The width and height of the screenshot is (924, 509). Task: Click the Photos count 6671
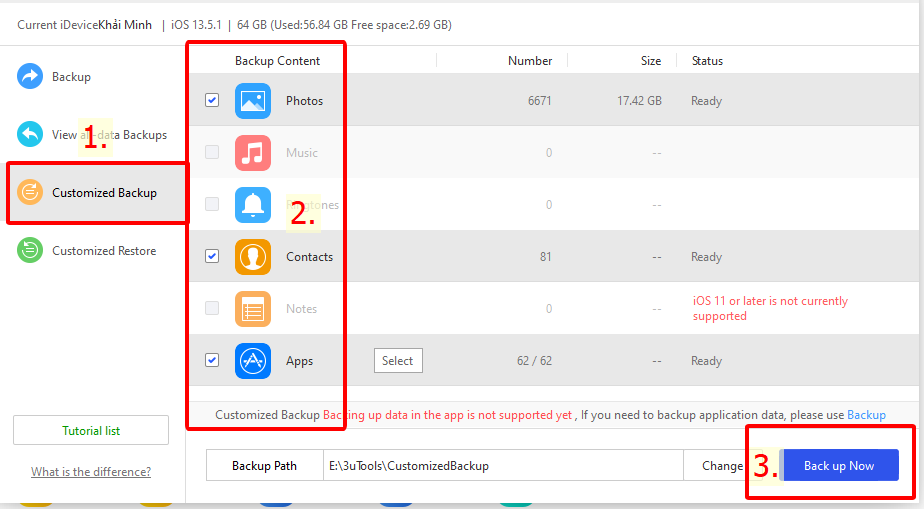coord(539,101)
